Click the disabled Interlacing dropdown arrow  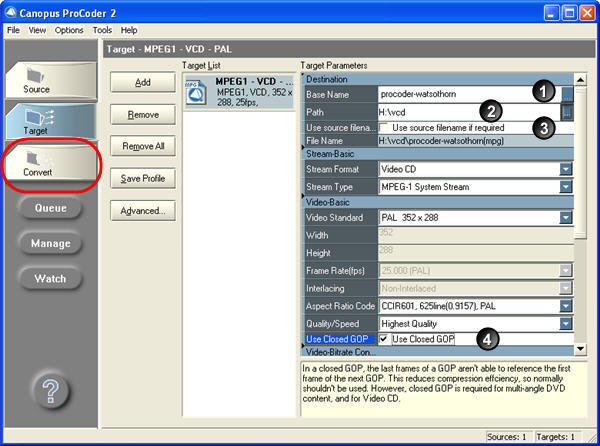point(566,288)
